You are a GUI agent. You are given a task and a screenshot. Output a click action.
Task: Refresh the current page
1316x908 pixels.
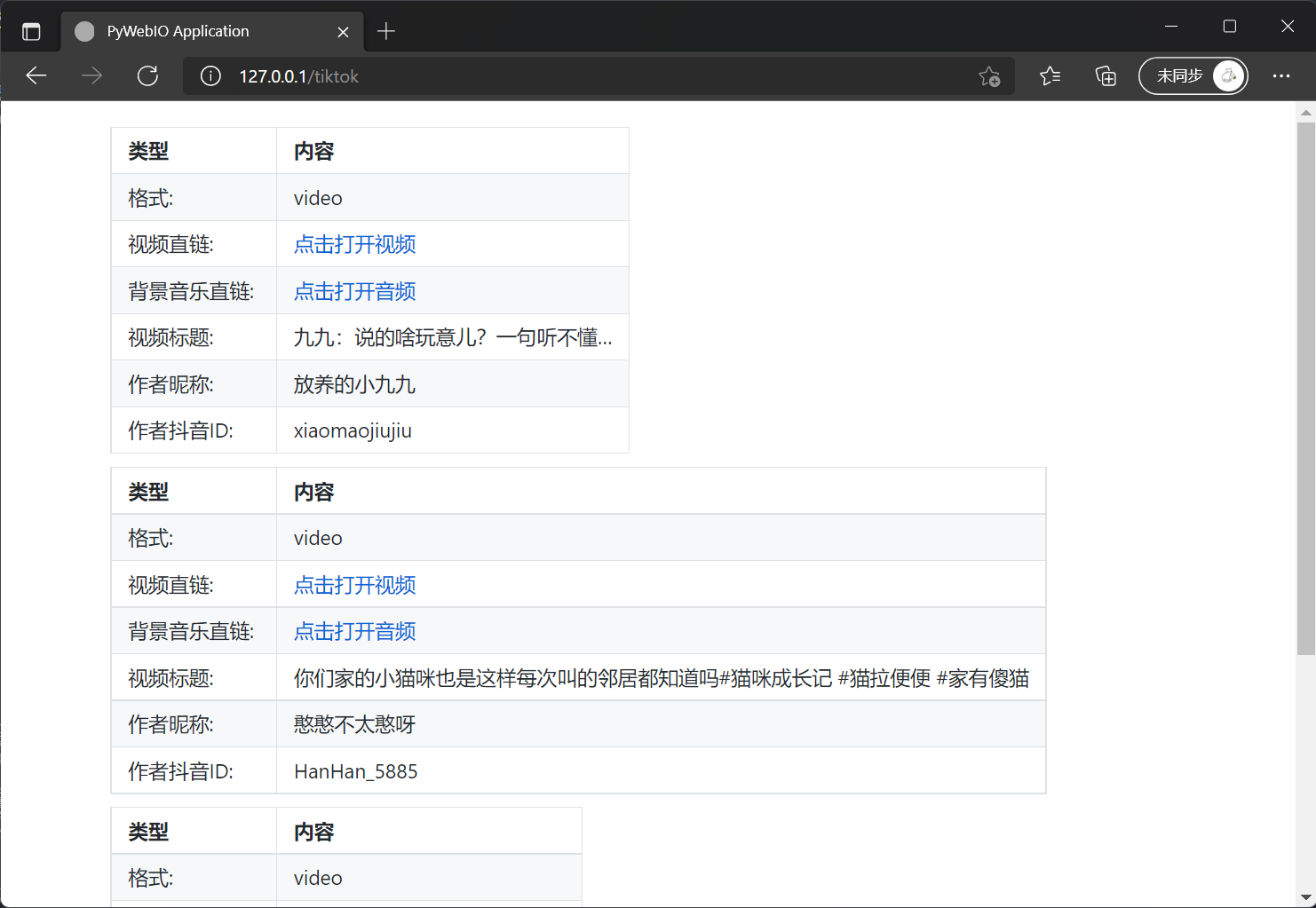(x=147, y=76)
